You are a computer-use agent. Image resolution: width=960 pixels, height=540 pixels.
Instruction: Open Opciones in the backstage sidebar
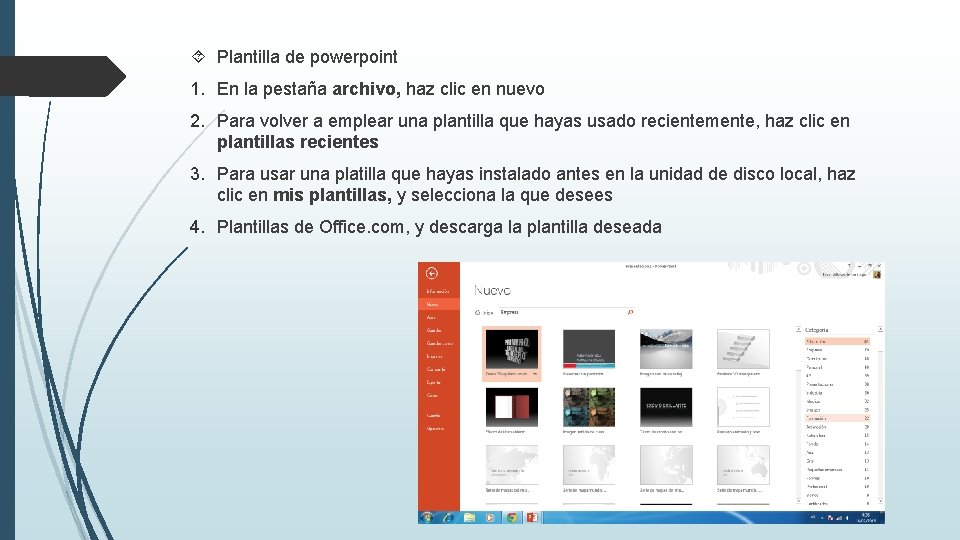[435, 429]
